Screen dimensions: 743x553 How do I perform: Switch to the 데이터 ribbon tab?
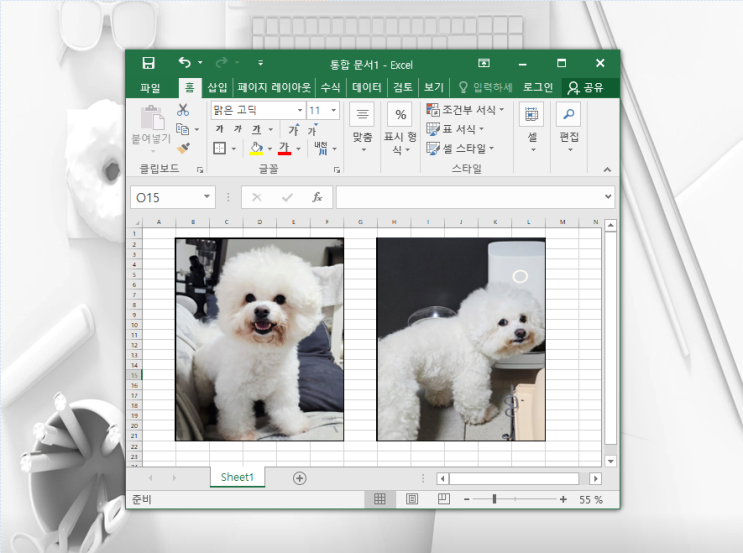[x=367, y=88]
